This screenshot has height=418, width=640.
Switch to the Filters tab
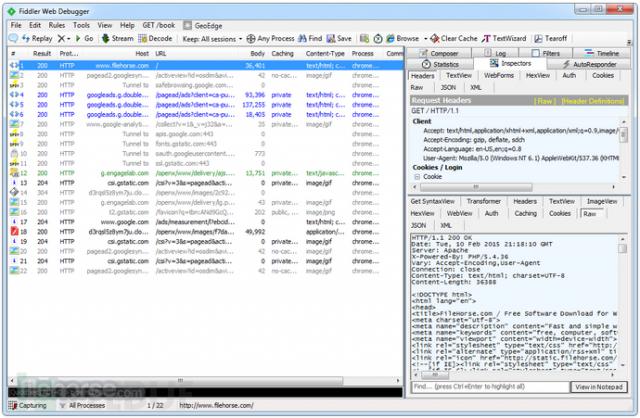click(x=546, y=53)
